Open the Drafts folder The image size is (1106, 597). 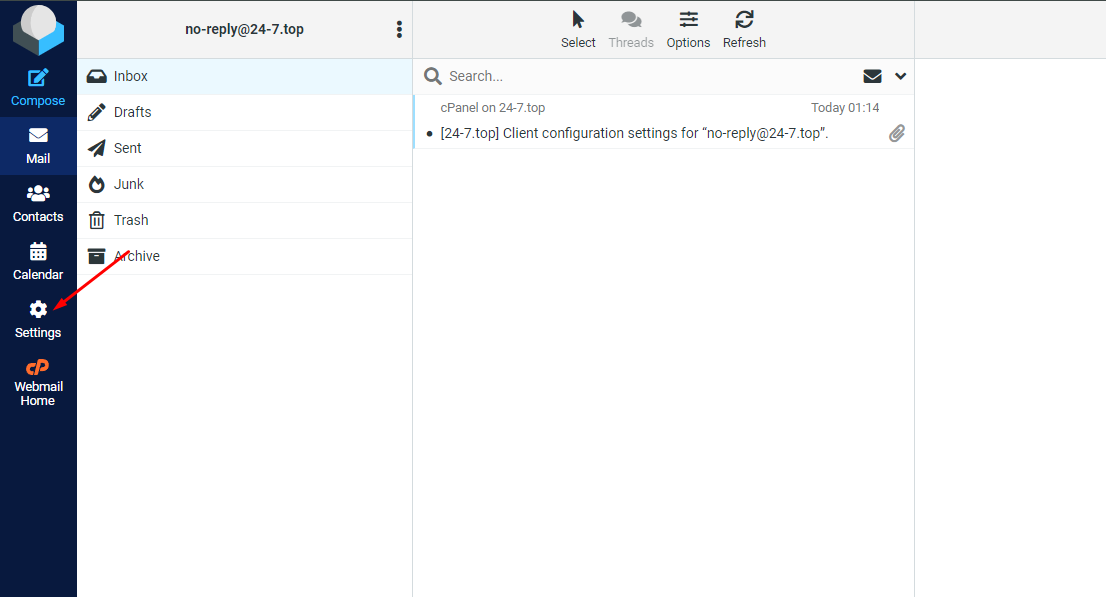click(x=132, y=112)
